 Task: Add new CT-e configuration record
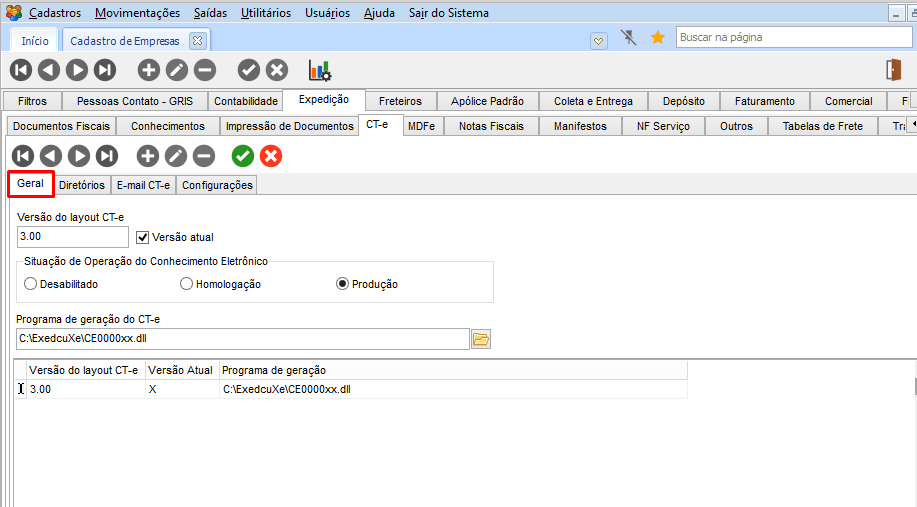coord(147,156)
